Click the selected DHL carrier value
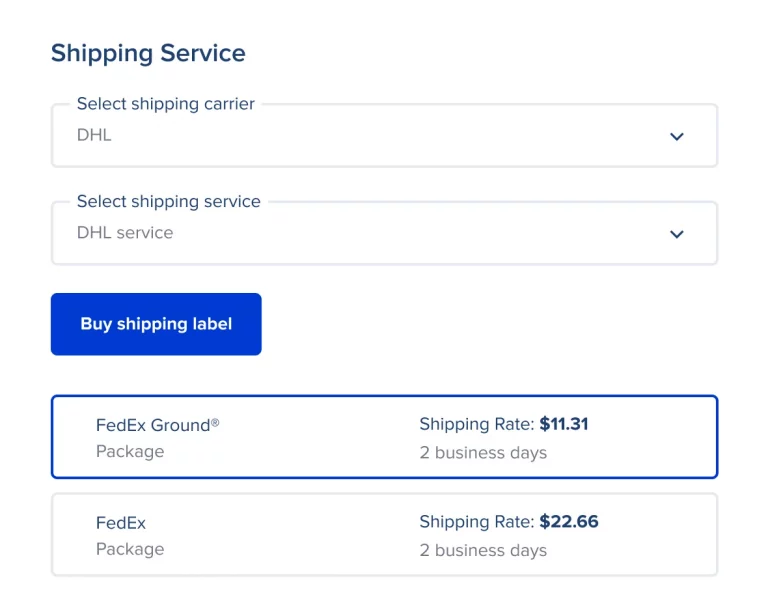The height and width of the screenshot is (612, 768). click(94, 134)
